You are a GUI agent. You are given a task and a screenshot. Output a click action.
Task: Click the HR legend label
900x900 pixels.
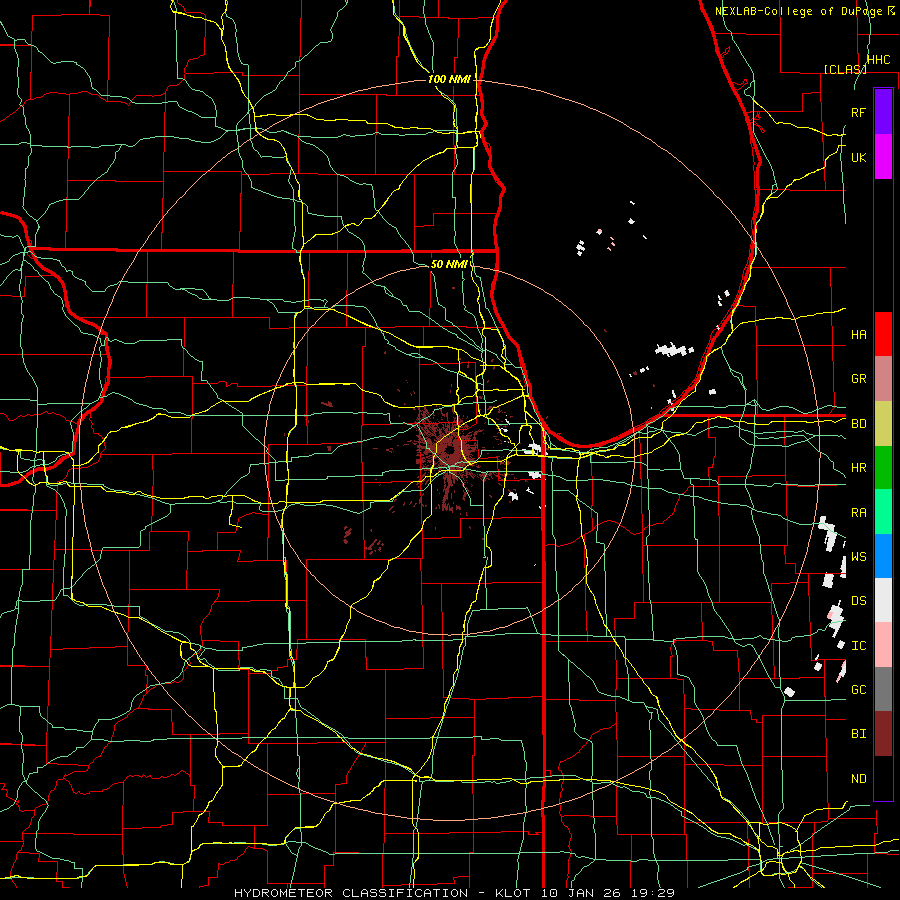pos(859,468)
